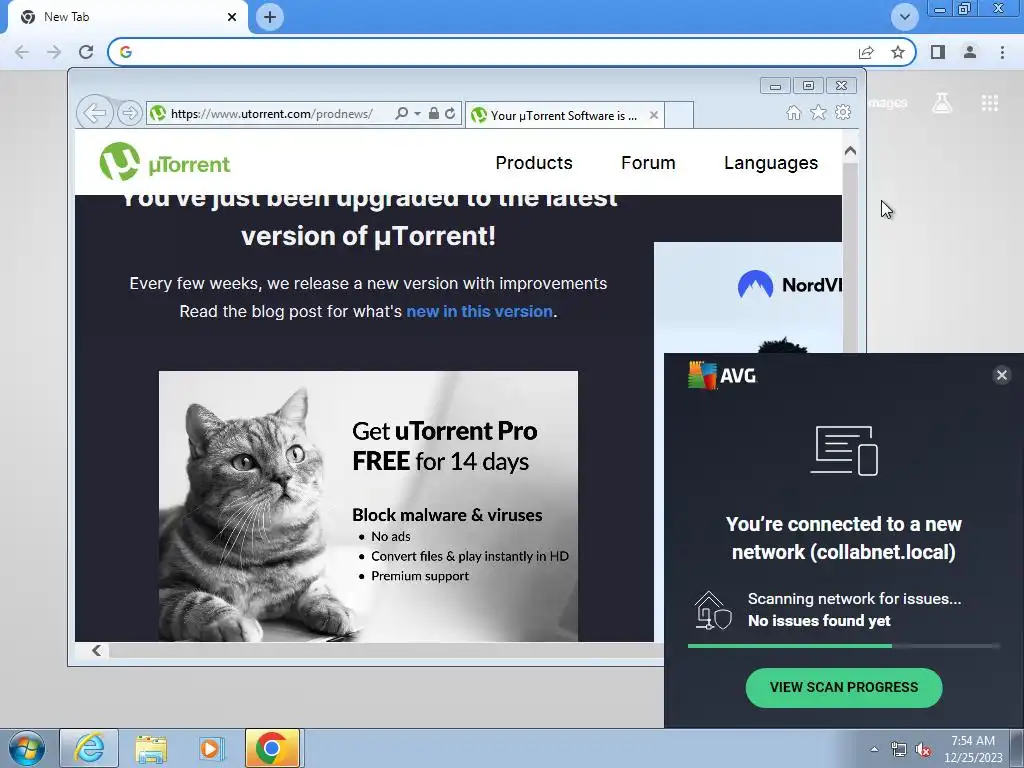Click Internet Explorer forward button

(129, 113)
